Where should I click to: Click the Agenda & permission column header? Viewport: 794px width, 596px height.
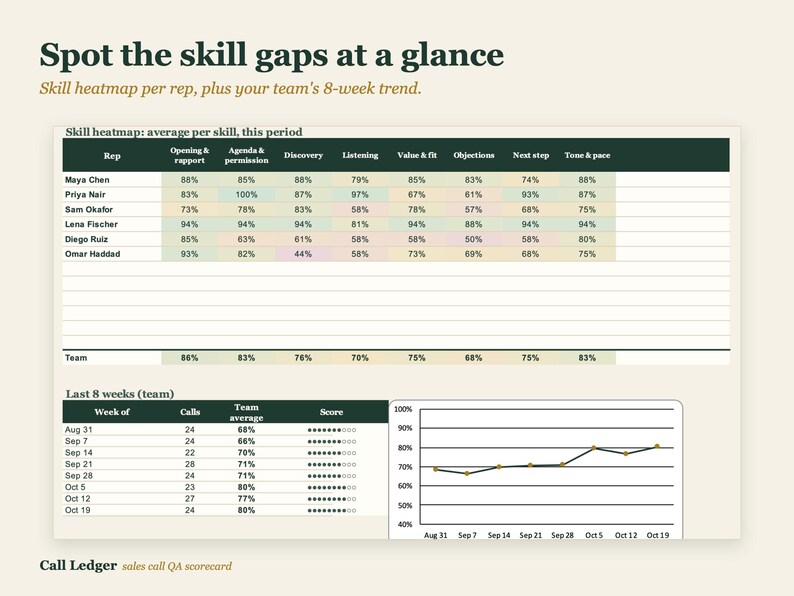click(246, 155)
